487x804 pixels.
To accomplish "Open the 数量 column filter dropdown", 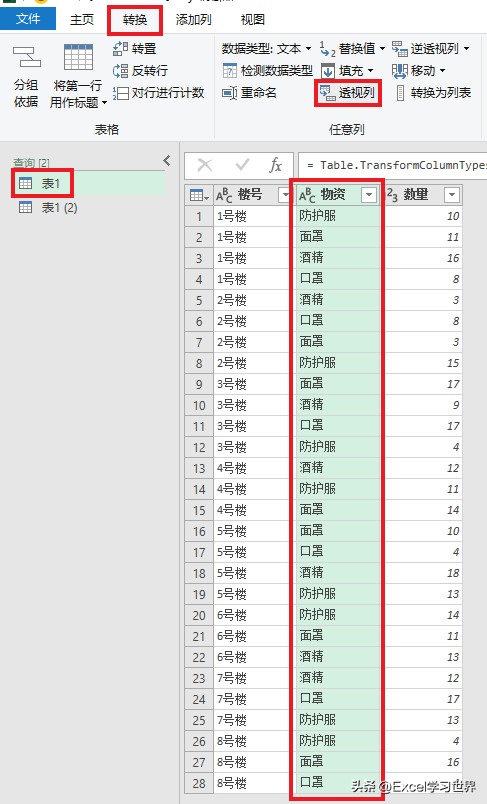I will (x=452, y=195).
